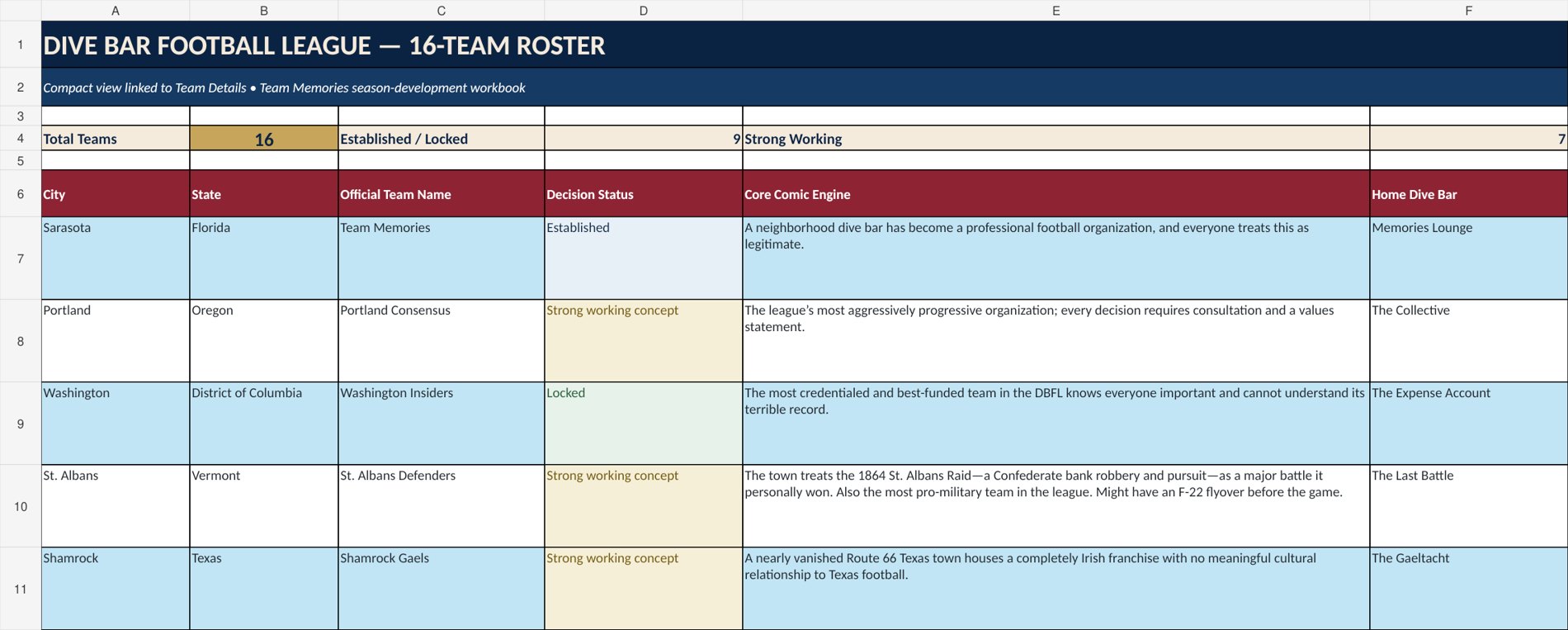Select 'The Collective' cell

1469,341
